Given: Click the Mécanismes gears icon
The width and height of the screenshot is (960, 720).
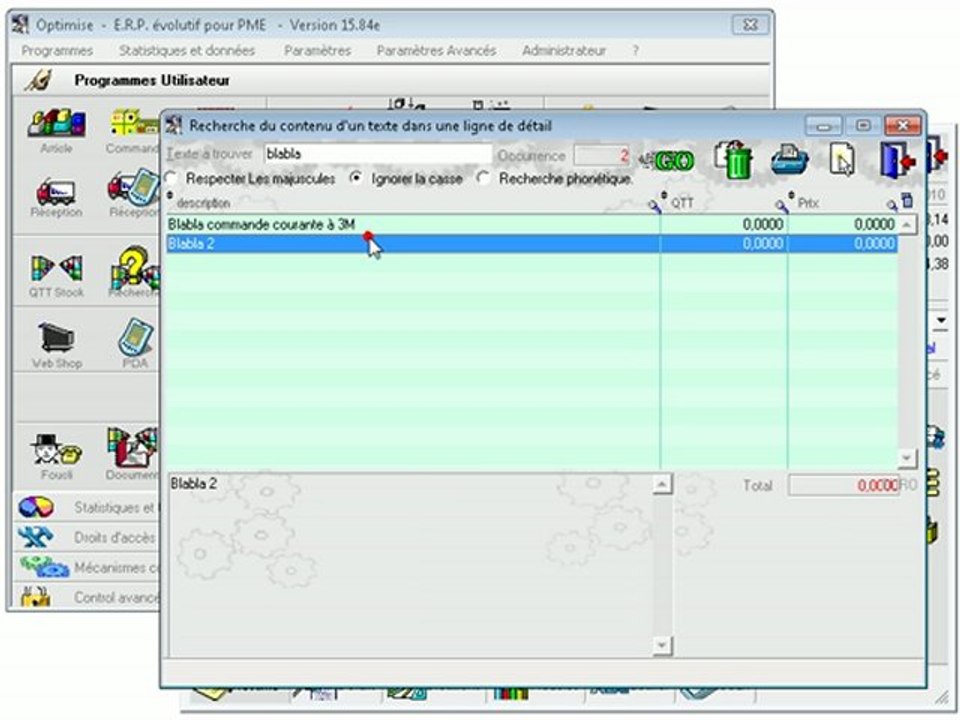Looking at the screenshot, I should 45,567.
